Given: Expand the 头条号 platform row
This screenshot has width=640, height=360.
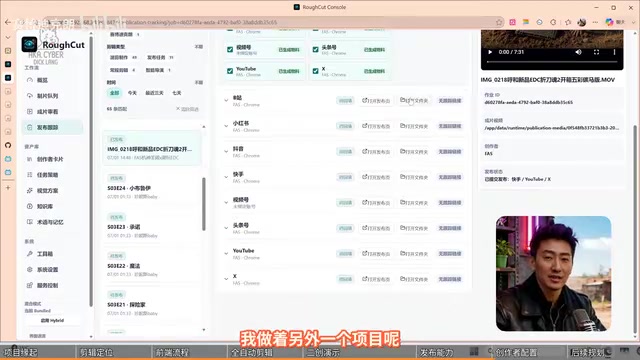Looking at the screenshot, I should (226, 228).
